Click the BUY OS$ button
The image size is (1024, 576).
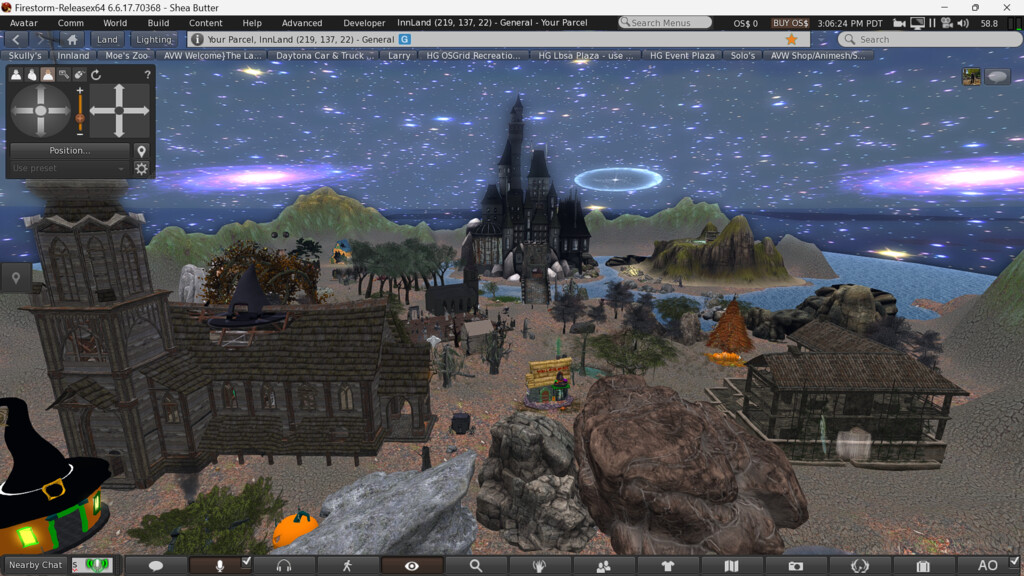click(791, 23)
